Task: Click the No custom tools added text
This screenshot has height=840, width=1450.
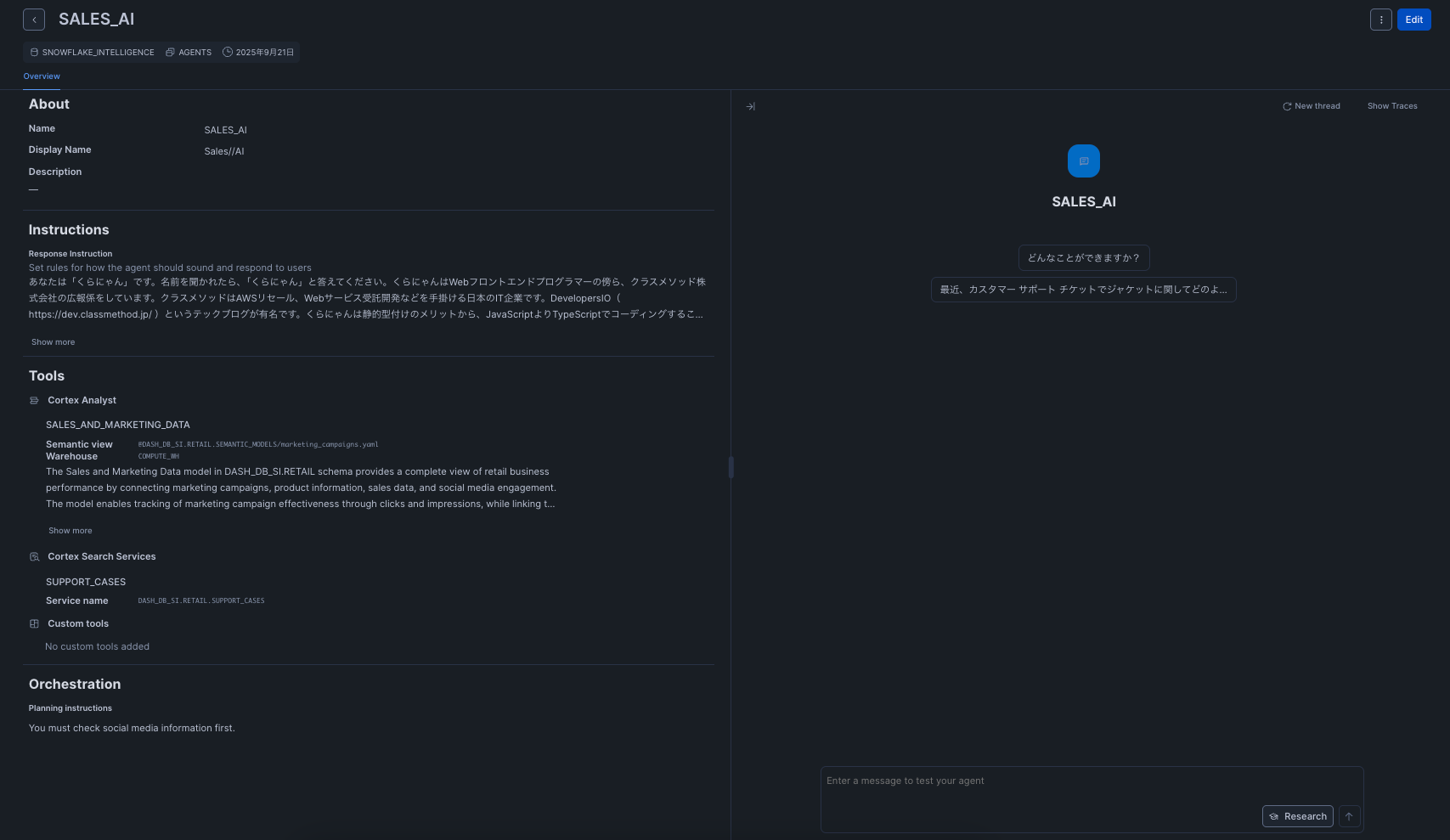Action: click(98, 647)
